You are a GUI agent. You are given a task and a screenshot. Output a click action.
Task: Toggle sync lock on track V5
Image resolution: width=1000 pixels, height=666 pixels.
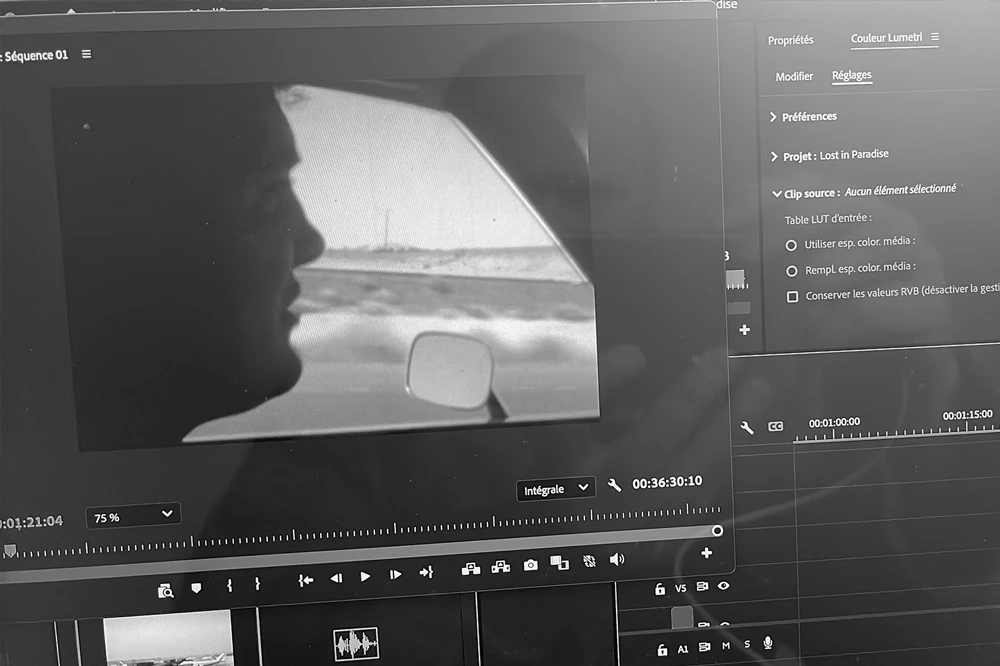coord(702,586)
